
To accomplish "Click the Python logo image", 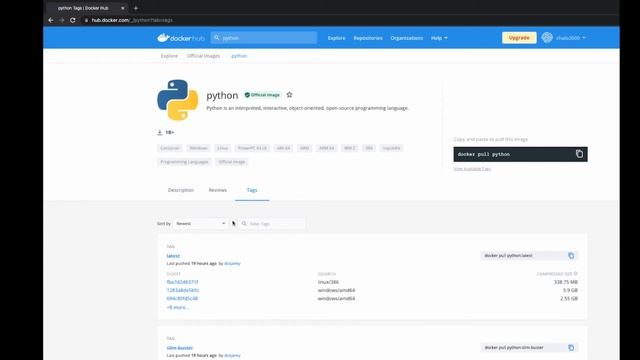I will click(x=178, y=100).
